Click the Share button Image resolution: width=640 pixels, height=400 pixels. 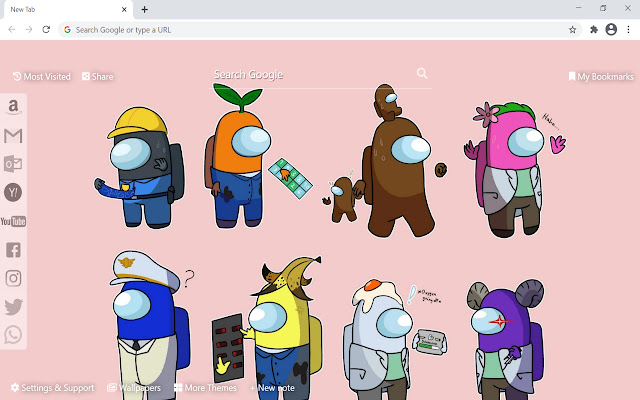coord(98,77)
